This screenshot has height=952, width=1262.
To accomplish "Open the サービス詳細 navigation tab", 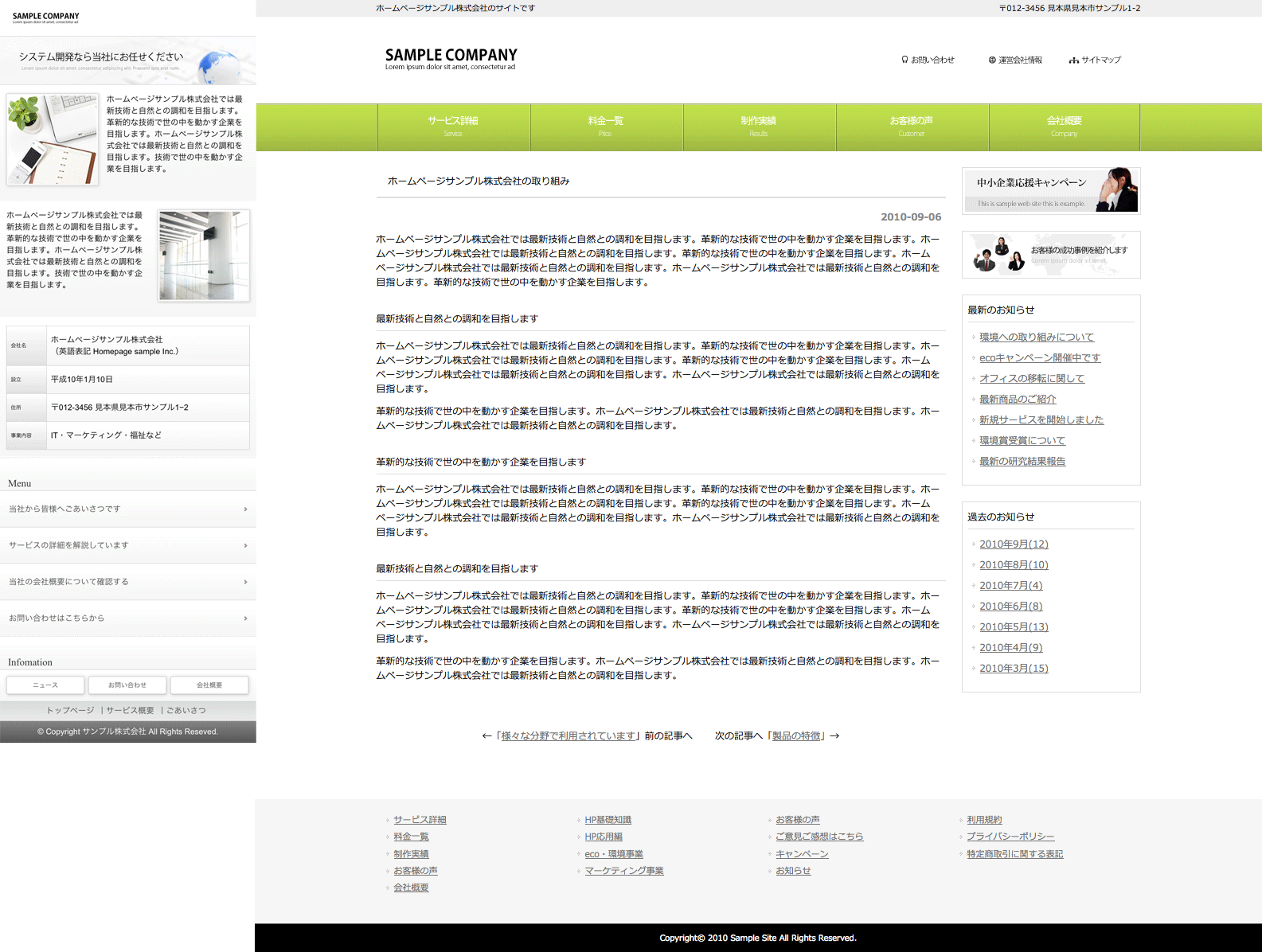I will tap(453, 127).
